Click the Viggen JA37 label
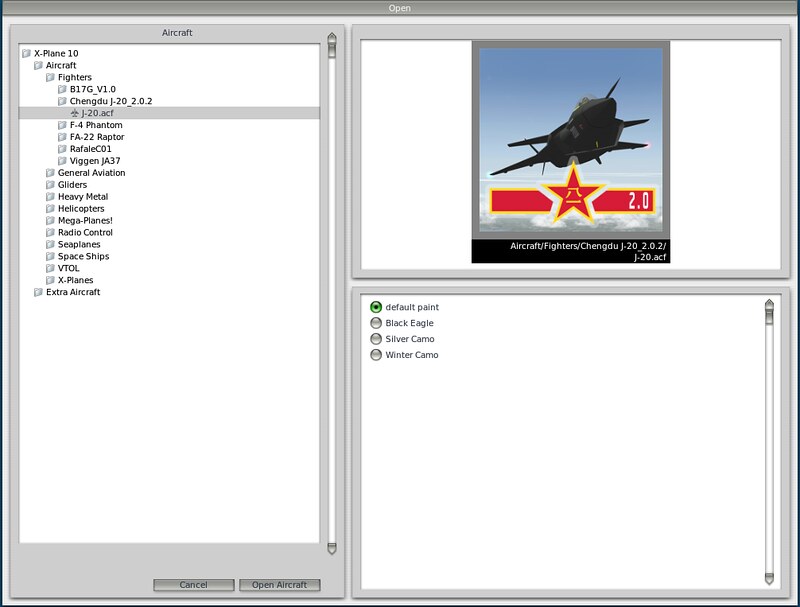Image resolution: width=800 pixels, height=607 pixels. point(95,161)
